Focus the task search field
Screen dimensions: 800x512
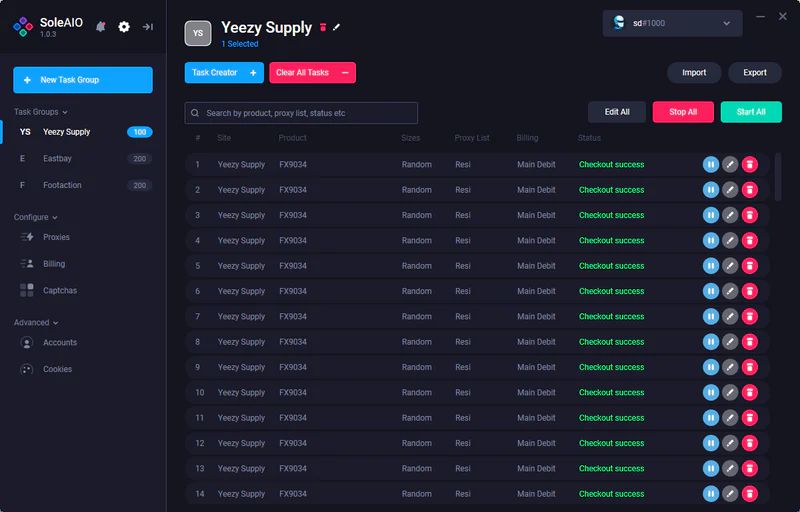(x=301, y=113)
